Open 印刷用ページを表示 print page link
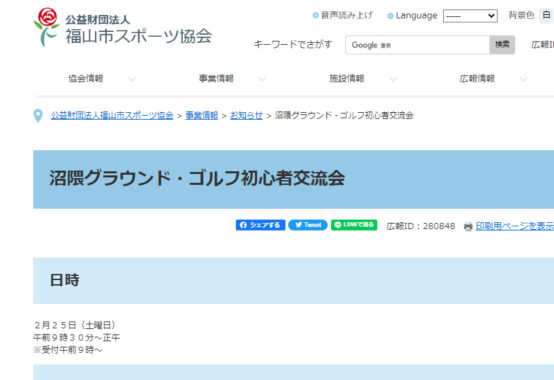 tap(515, 226)
